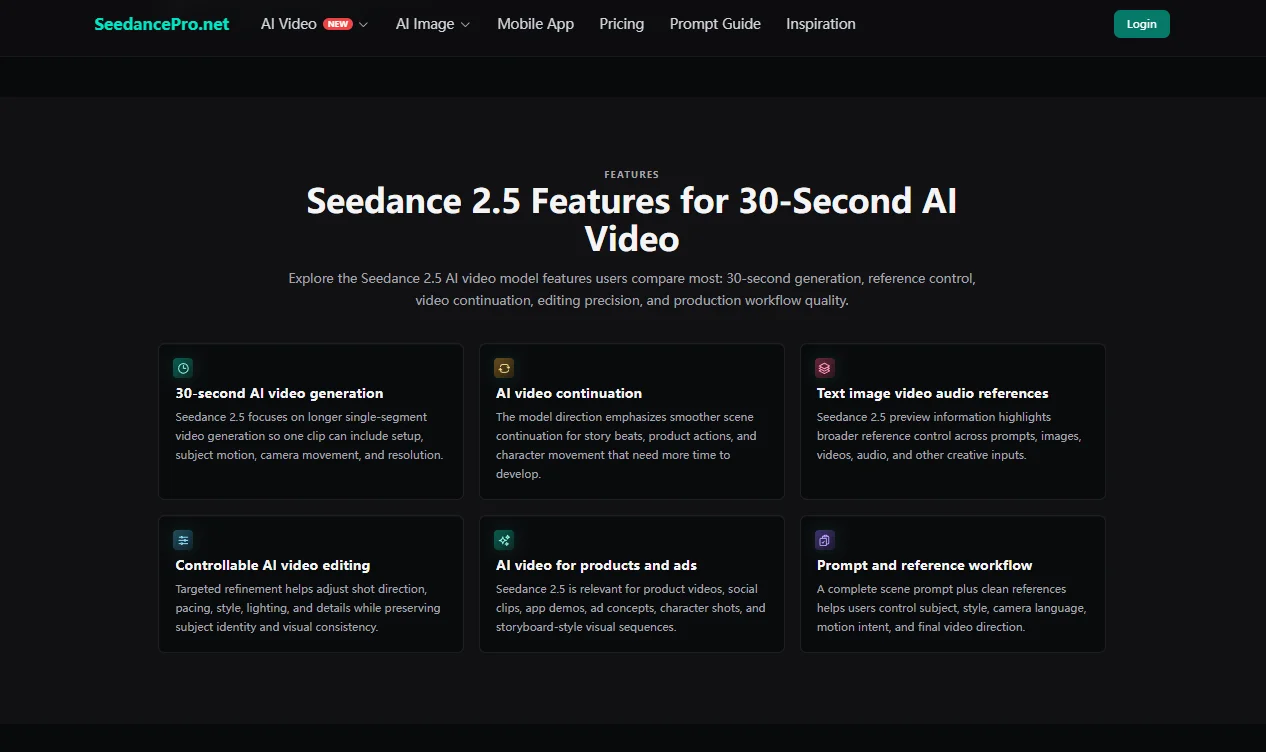
Task: Expand the AI Video dropdown chevron
Action: tap(363, 25)
